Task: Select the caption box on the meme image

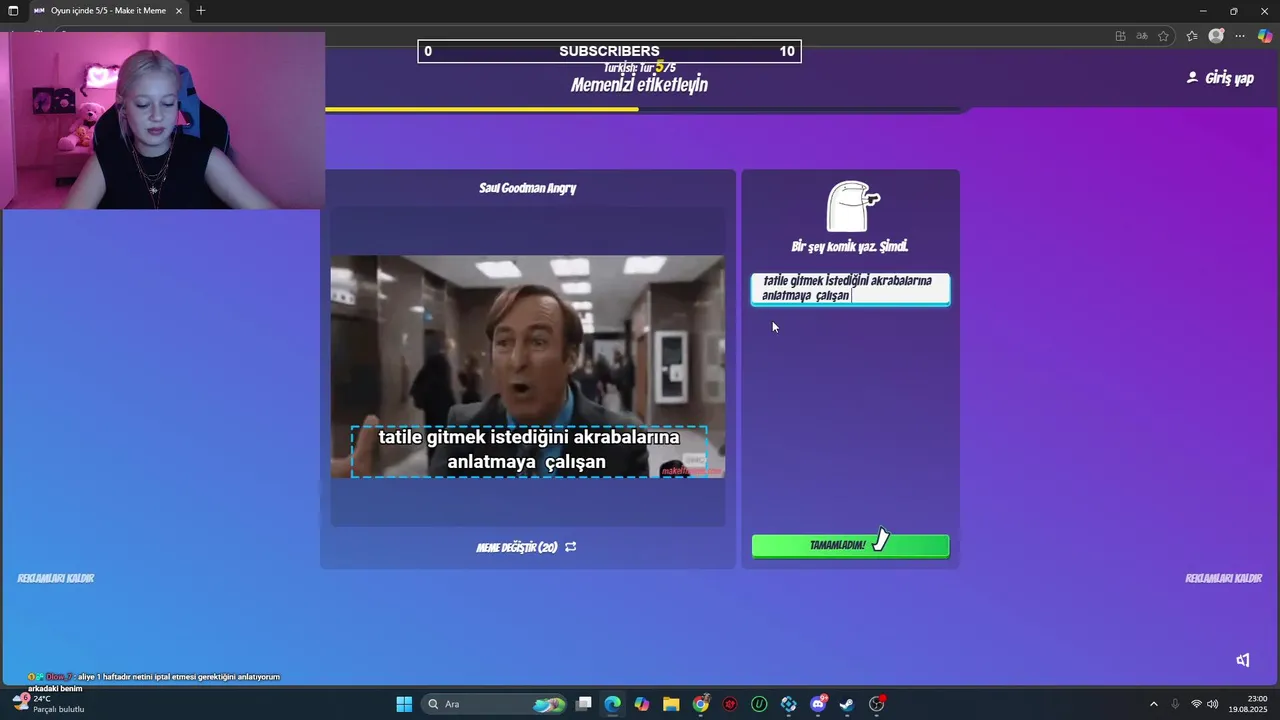Action: [x=529, y=450]
